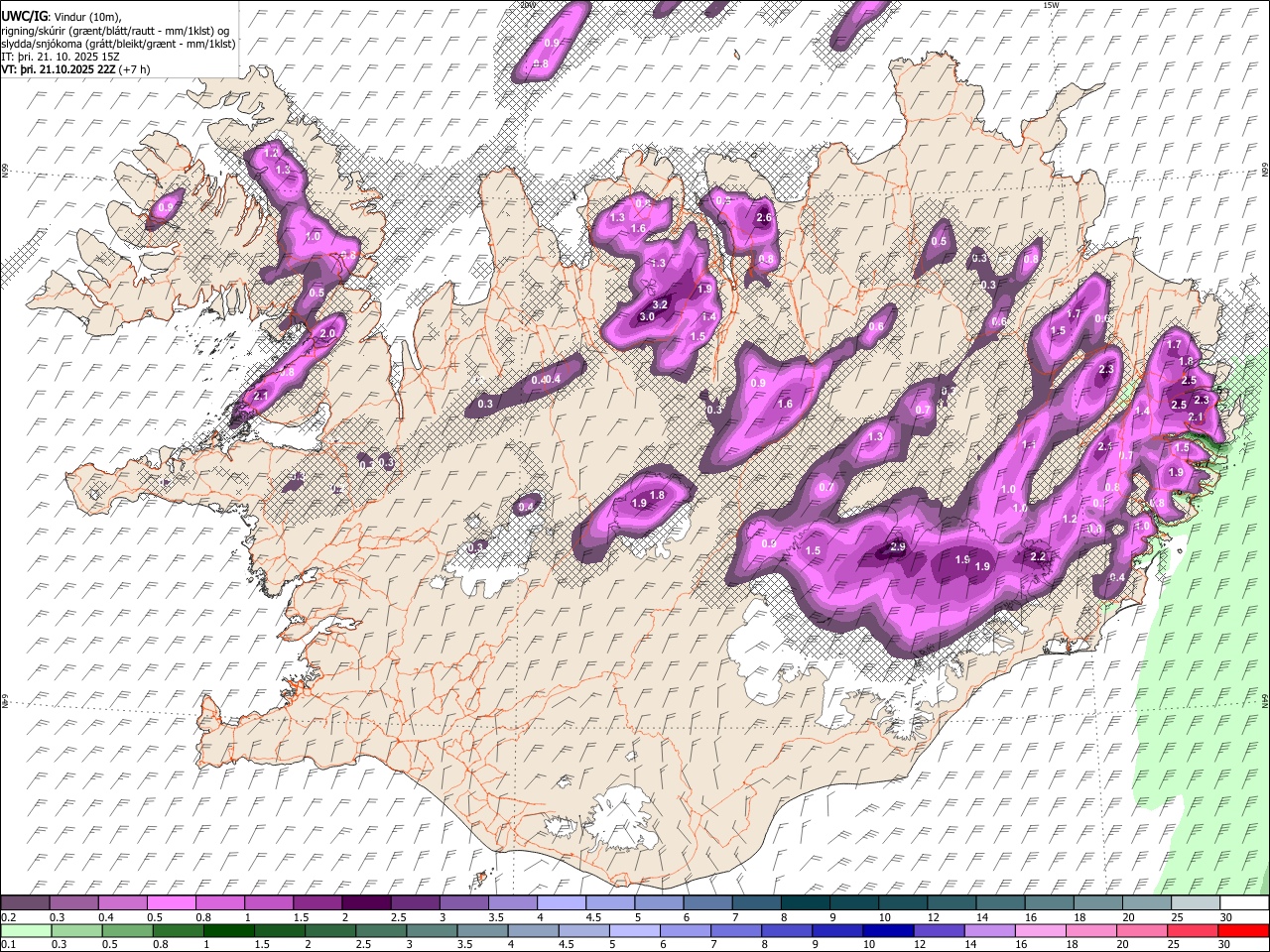Viewport: 1270px width, 952px height.
Task: Select the light lavender swatch labeled 4 in snow scale
Action: [x=561, y=902]
